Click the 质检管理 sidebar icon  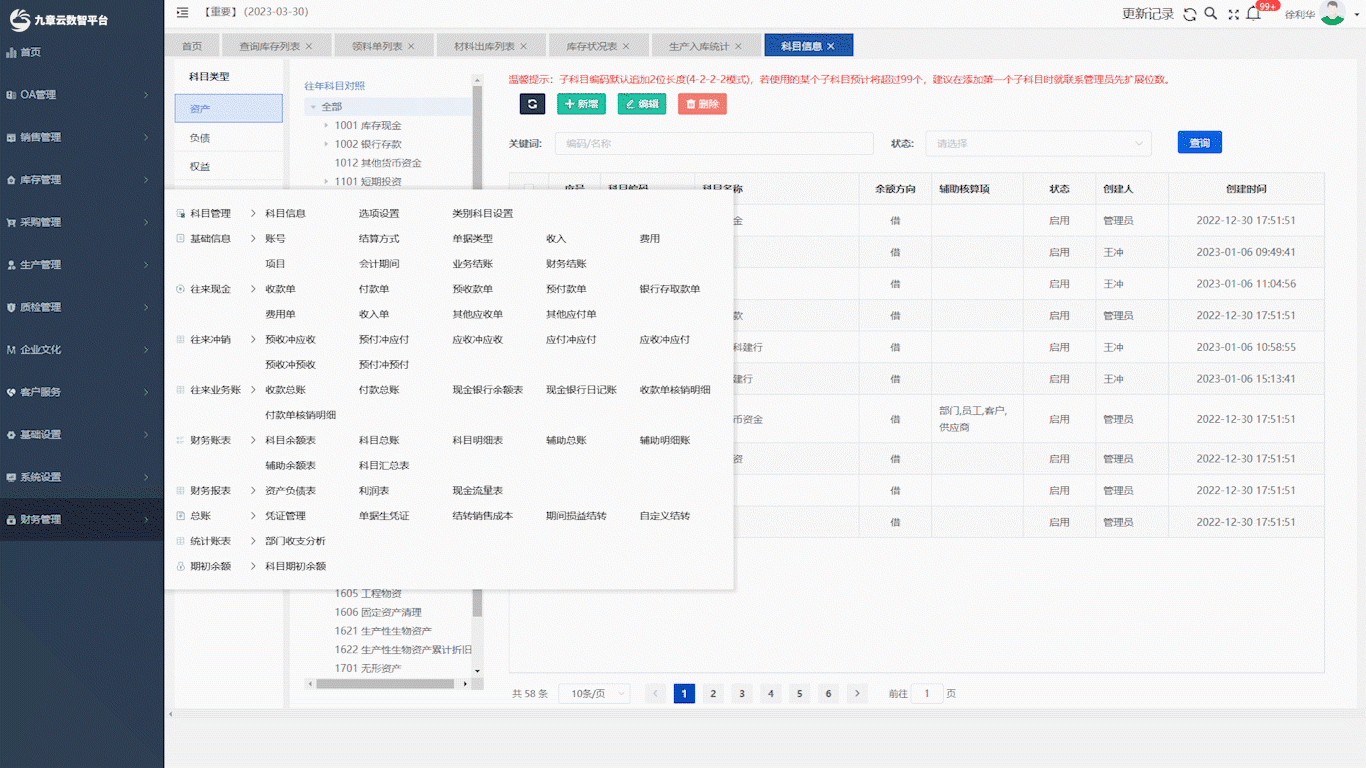point(11,307)
